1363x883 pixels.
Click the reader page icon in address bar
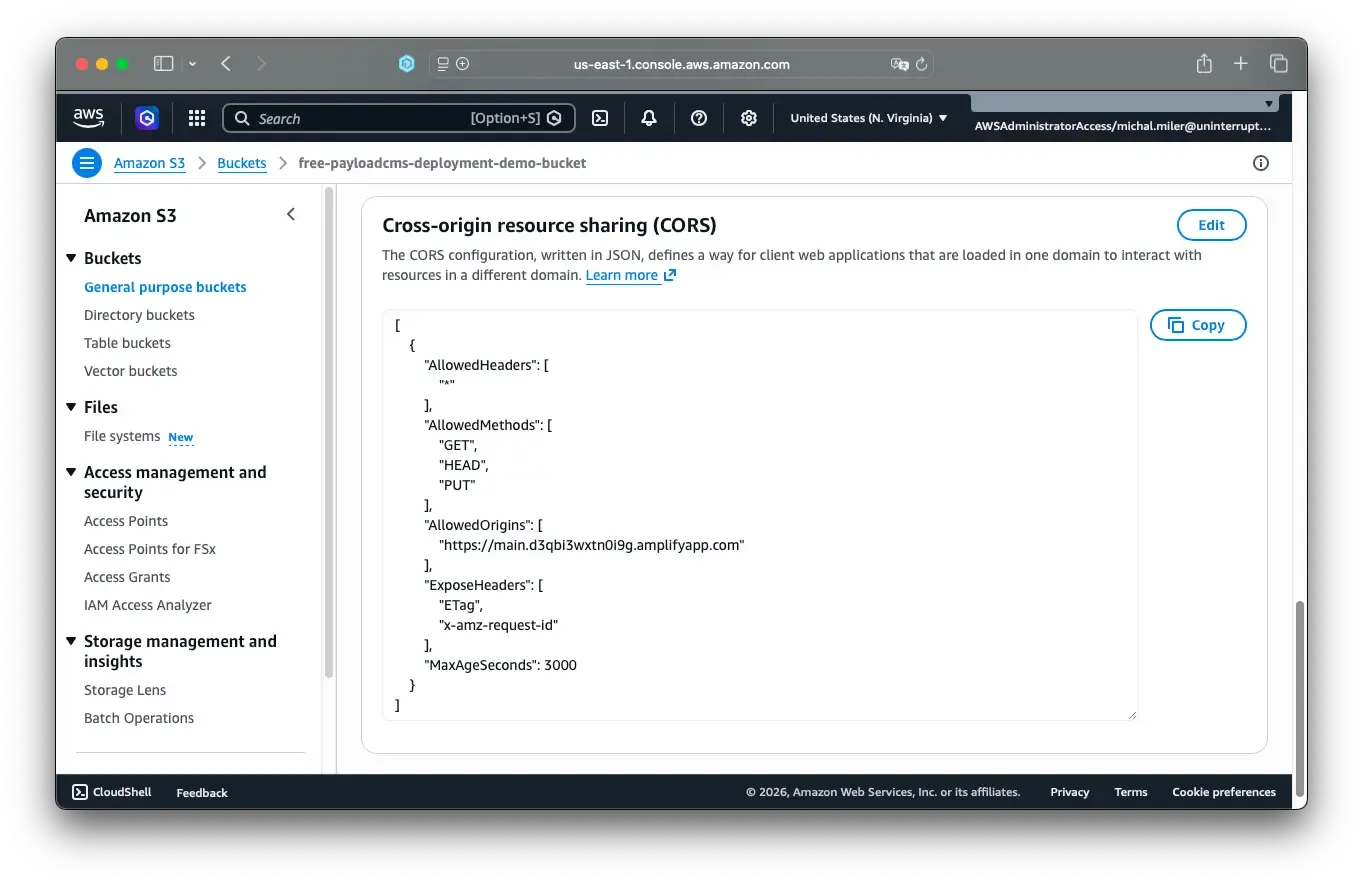coord(444,64)
